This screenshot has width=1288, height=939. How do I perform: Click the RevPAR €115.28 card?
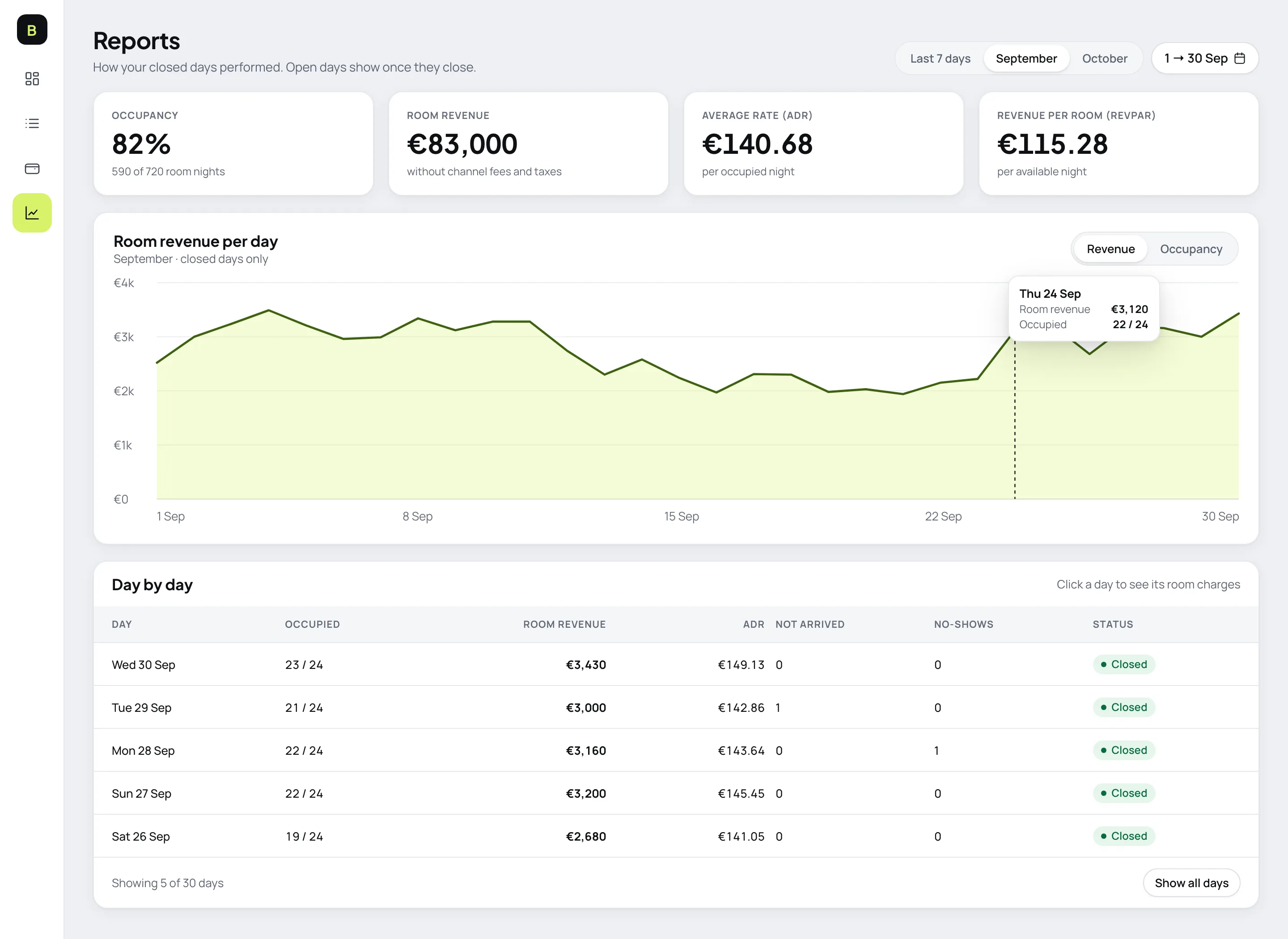click(x=1118, y=144)
